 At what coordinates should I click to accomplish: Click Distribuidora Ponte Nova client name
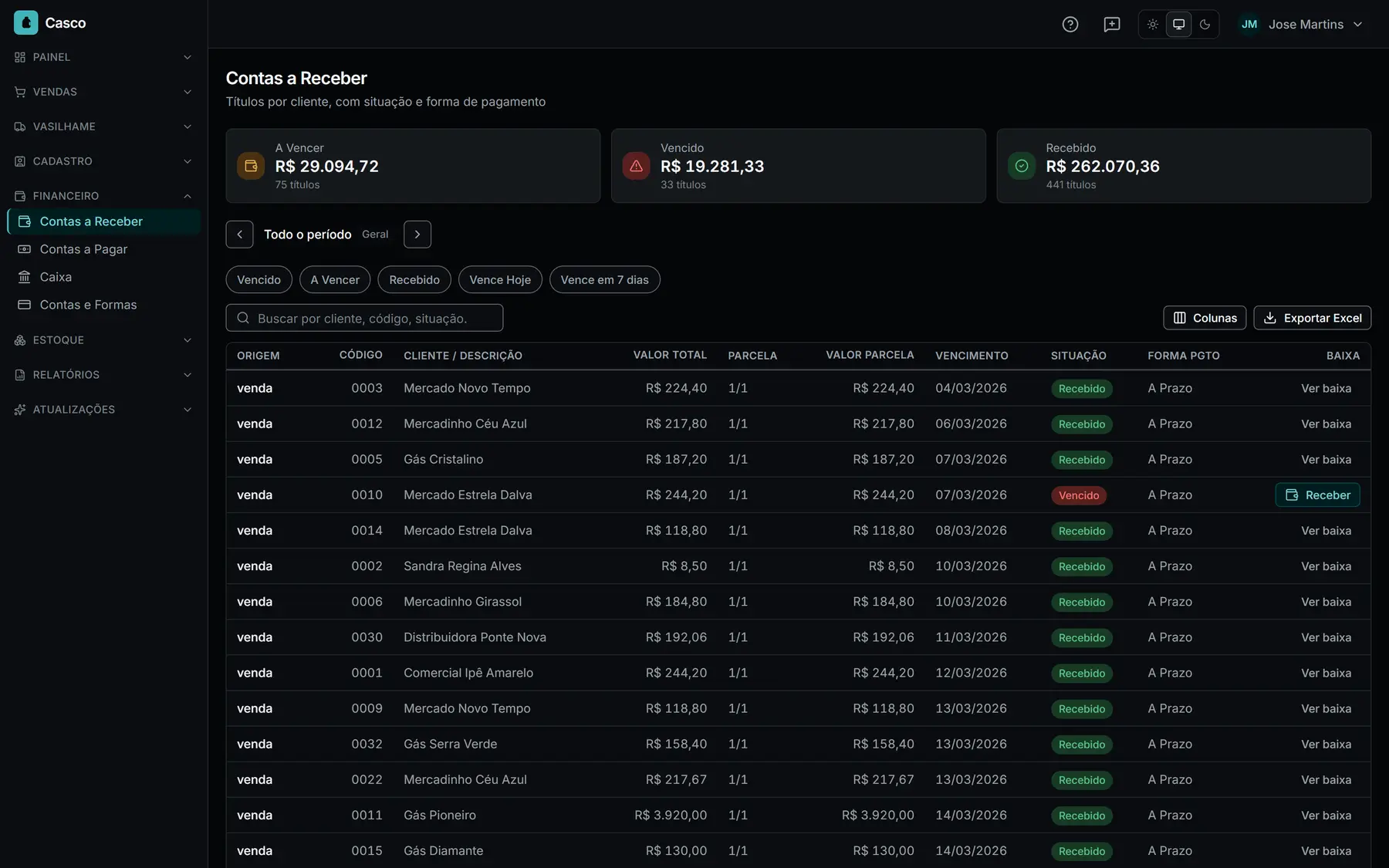[x=475, y=637]
